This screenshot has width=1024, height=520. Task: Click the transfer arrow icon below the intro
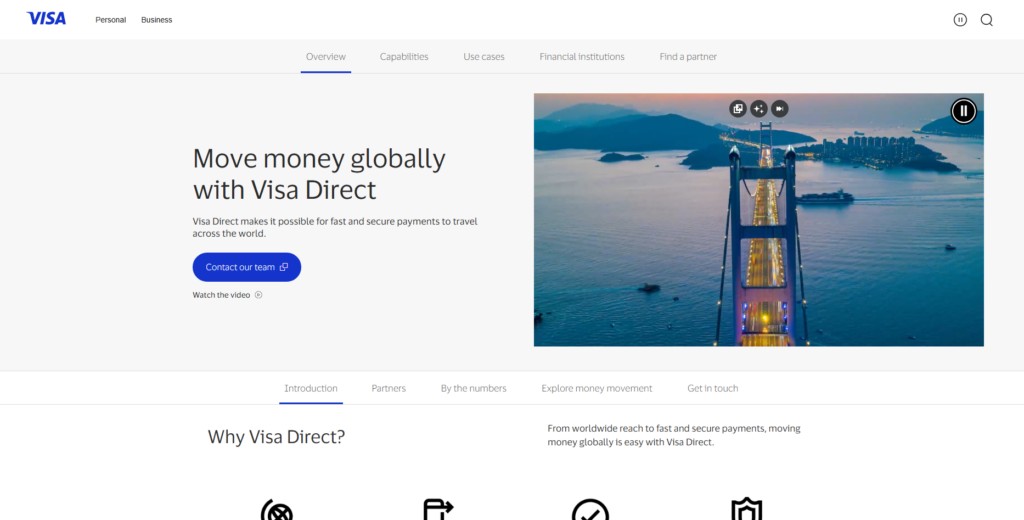[438, 510]
